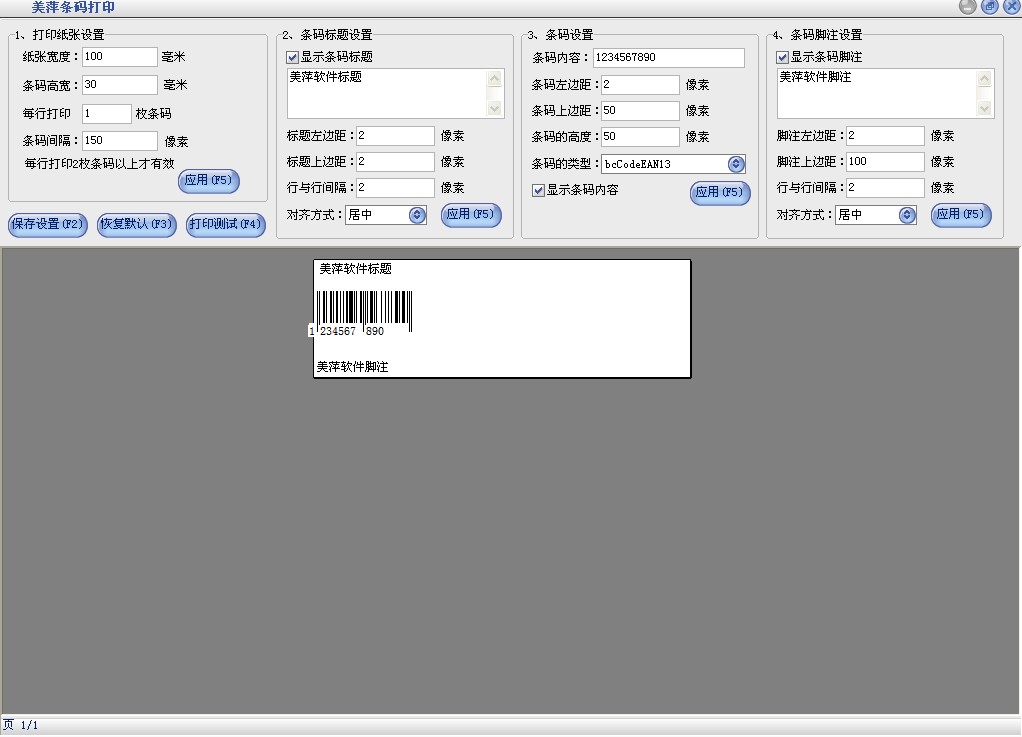The image size is (1022, 737).
Task: Open the footnote 对齐方式 dropdown
Action: pos(907,214)
